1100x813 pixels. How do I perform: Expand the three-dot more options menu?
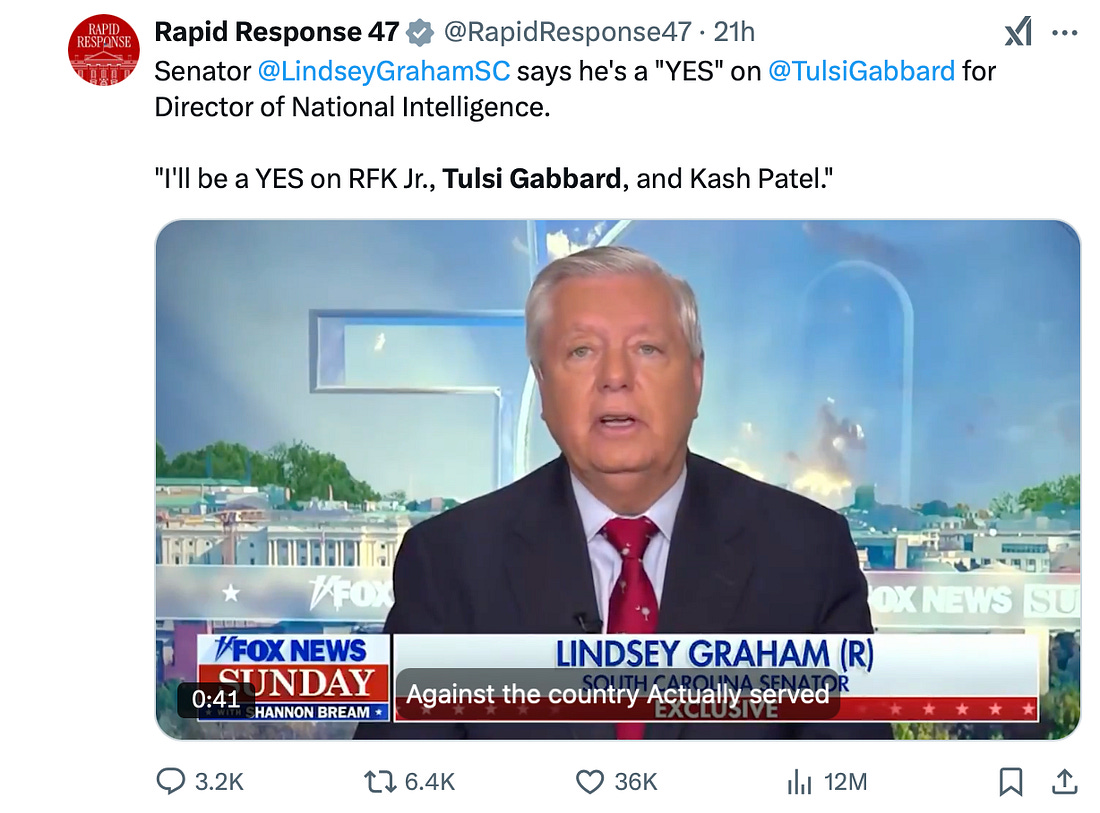1065,33
